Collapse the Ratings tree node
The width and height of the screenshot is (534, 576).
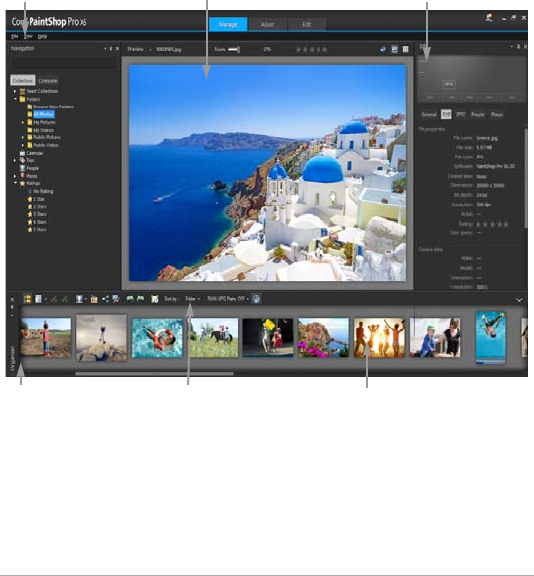[15, 183]
